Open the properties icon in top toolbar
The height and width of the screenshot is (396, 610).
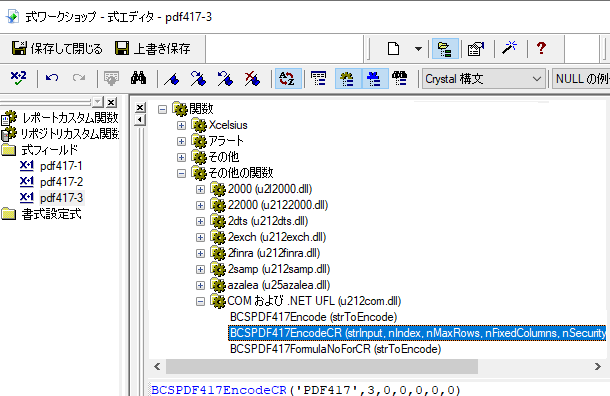click(475, 49)
